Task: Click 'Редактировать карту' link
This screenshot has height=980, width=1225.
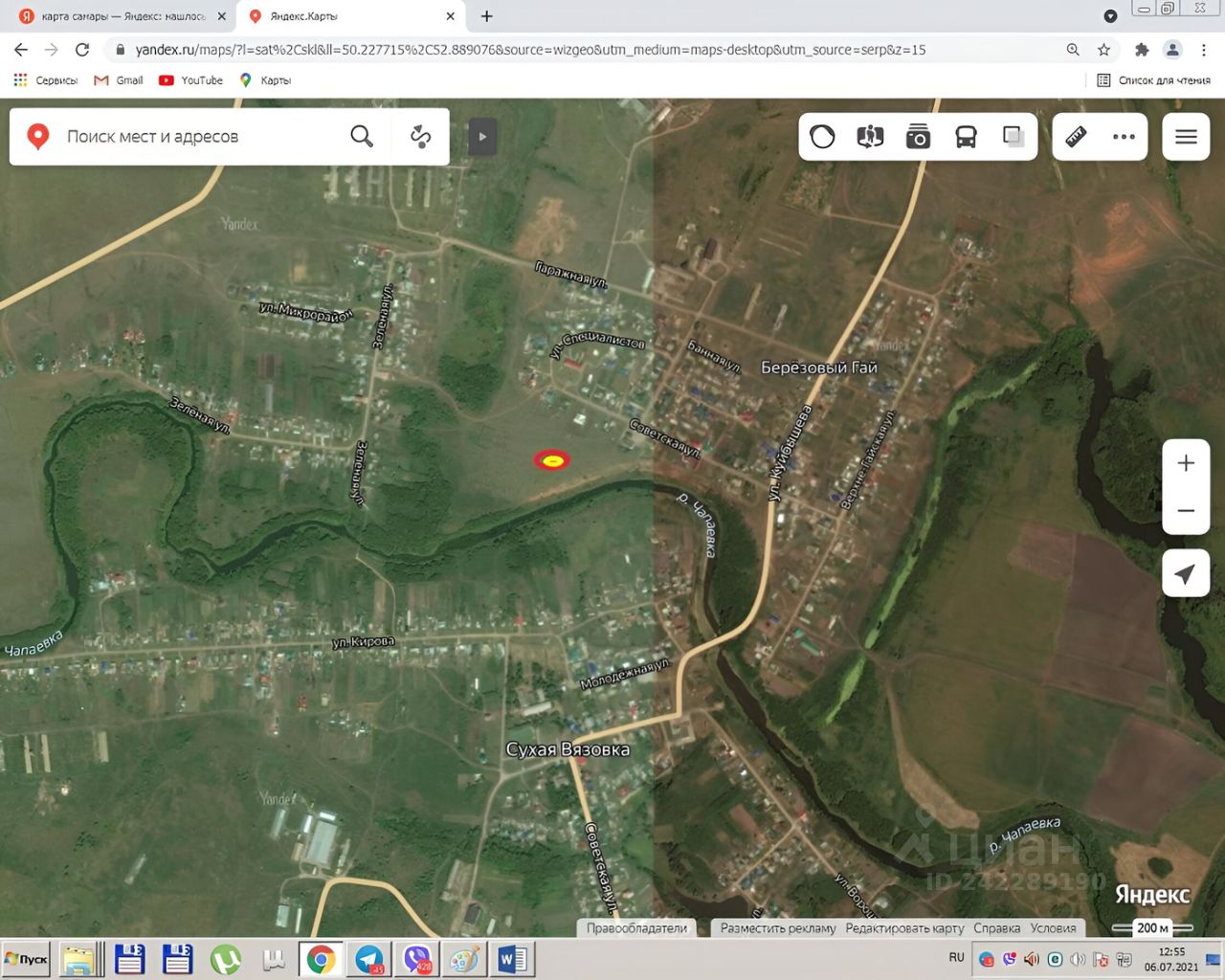Action: pyautogui.click(x=904, y=928)
